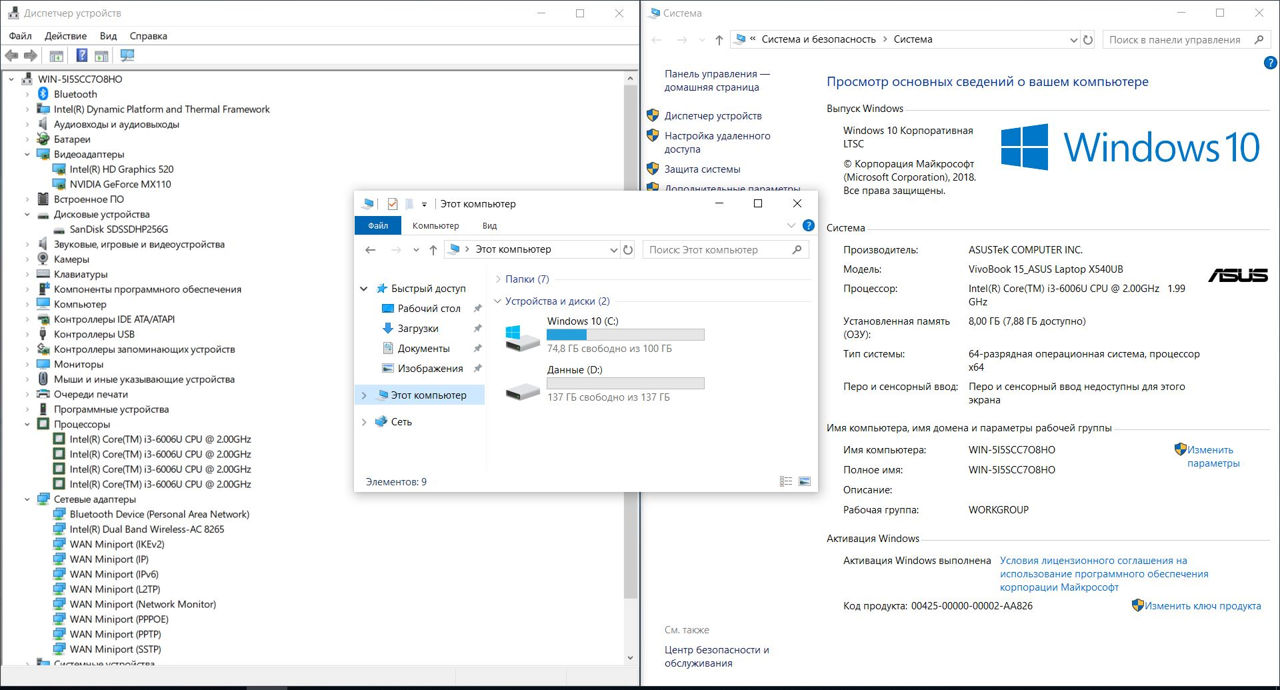Expand the Папки (7) group in Explorer

click(x=498, y=279)
